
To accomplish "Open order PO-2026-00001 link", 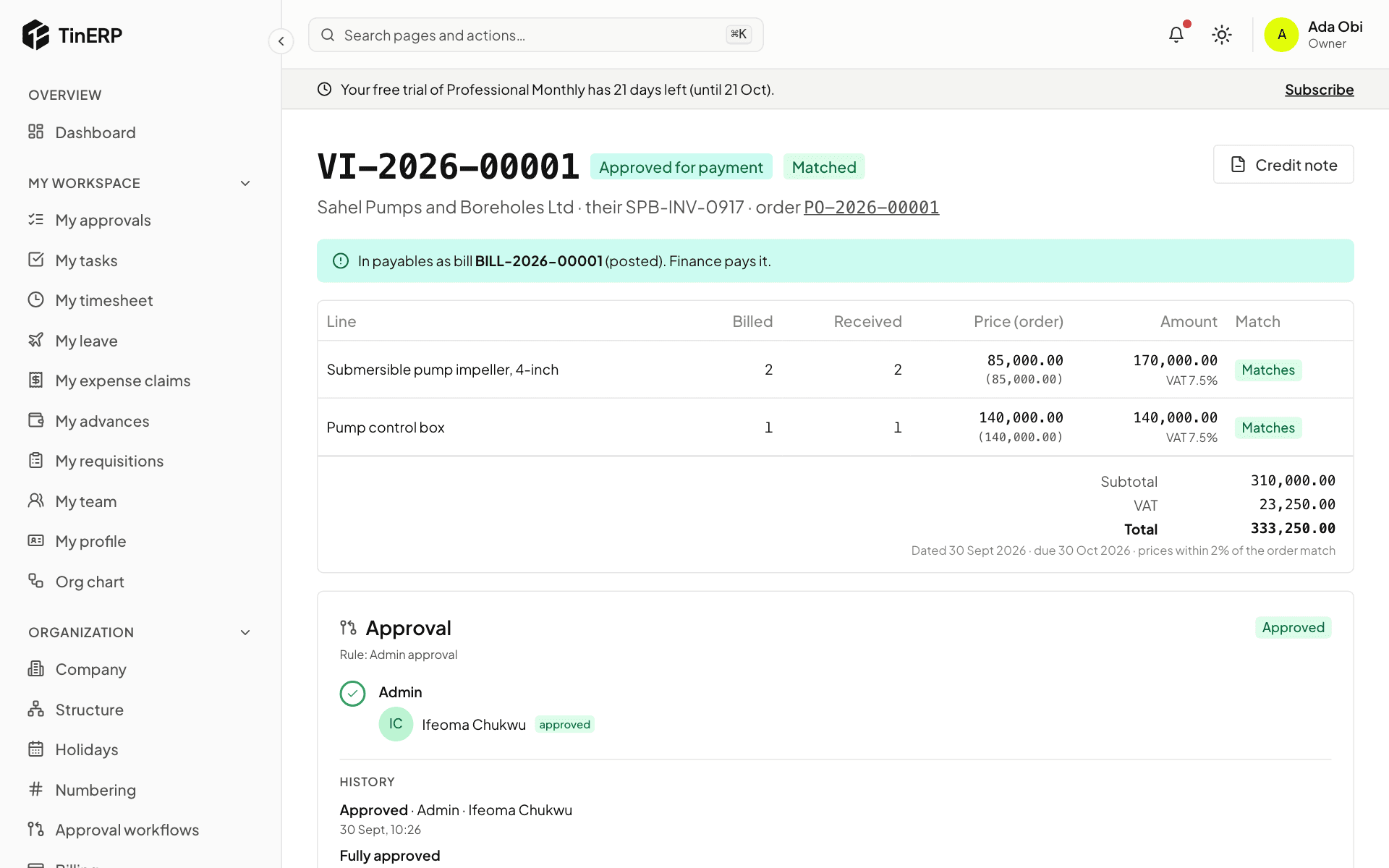I will 871,208.
